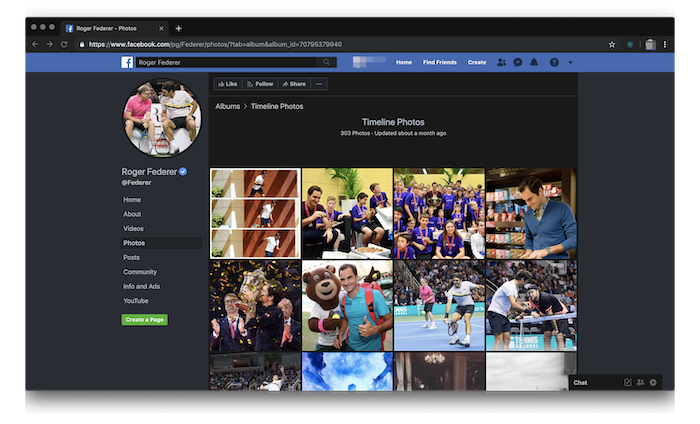The width and height of the screenshot is (700, 424).
Task: Open the page's more options ellipsis
Action: 319,84
